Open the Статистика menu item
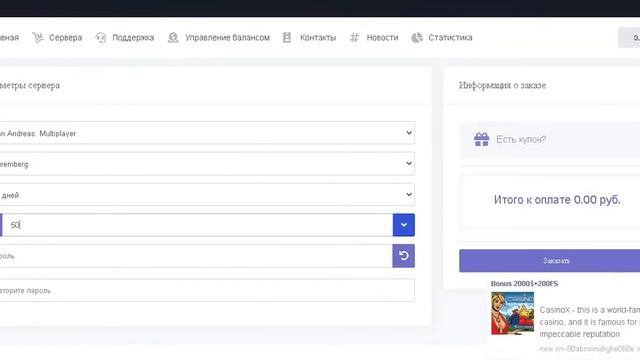 (450, 38)
